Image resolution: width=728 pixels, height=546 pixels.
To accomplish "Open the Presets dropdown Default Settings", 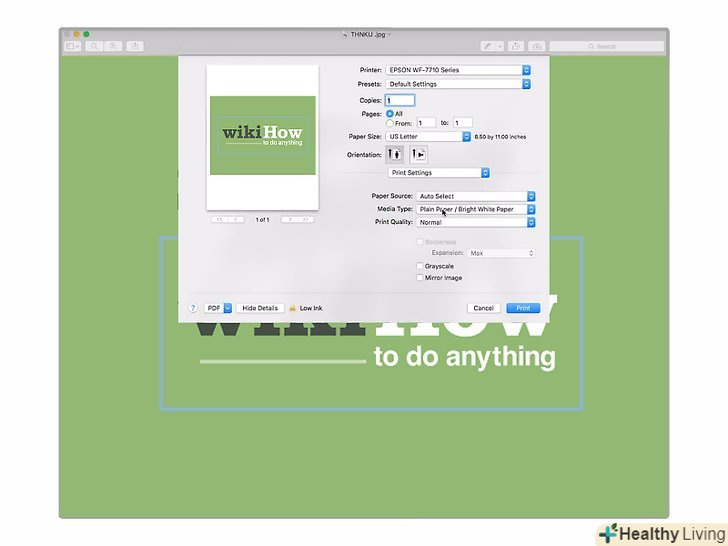I will coord(458,84).
